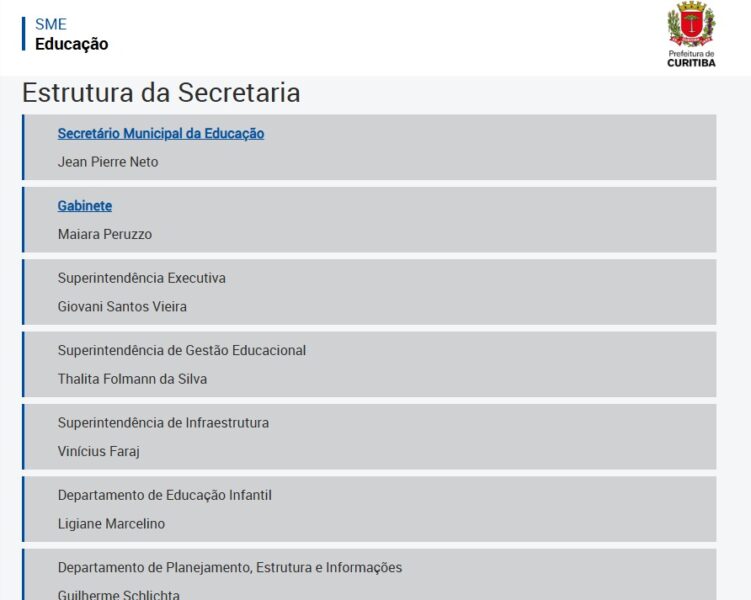751x600 pixels.
Task: Select Superintendência de Gestão Educacional entry
Action: click(x=182, y=351)
